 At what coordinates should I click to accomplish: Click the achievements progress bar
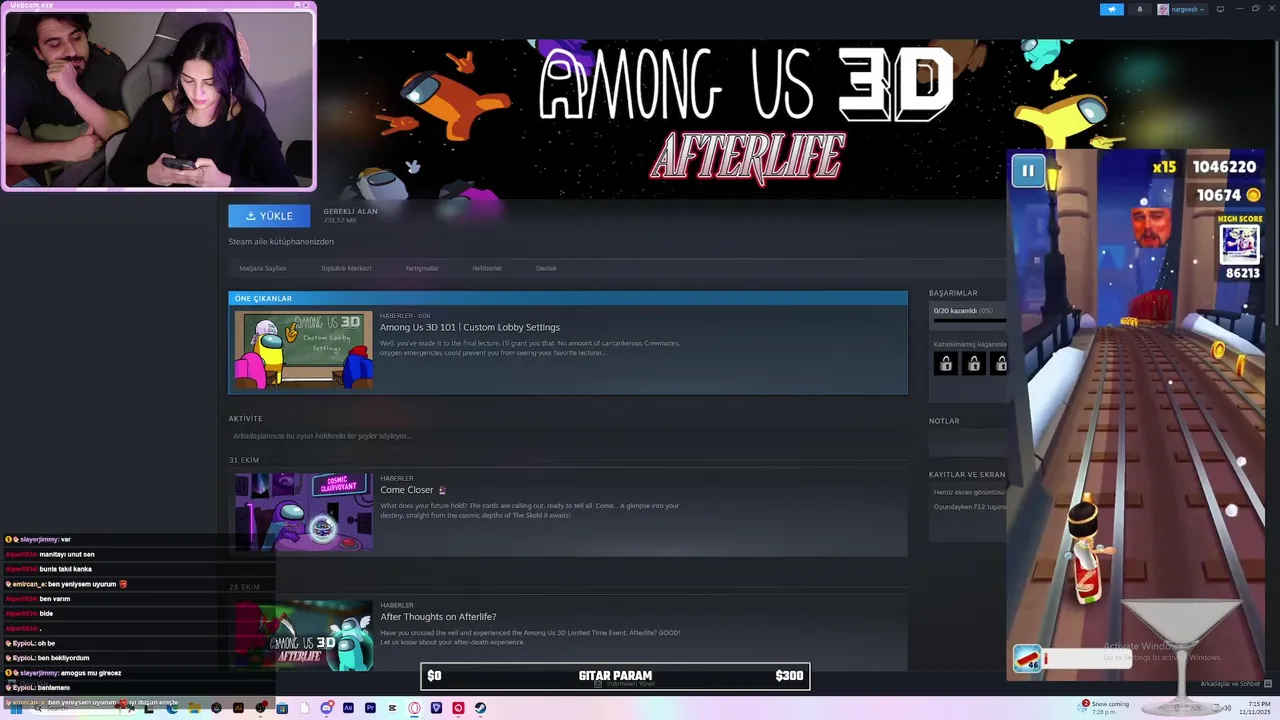(x=969, y=321)
